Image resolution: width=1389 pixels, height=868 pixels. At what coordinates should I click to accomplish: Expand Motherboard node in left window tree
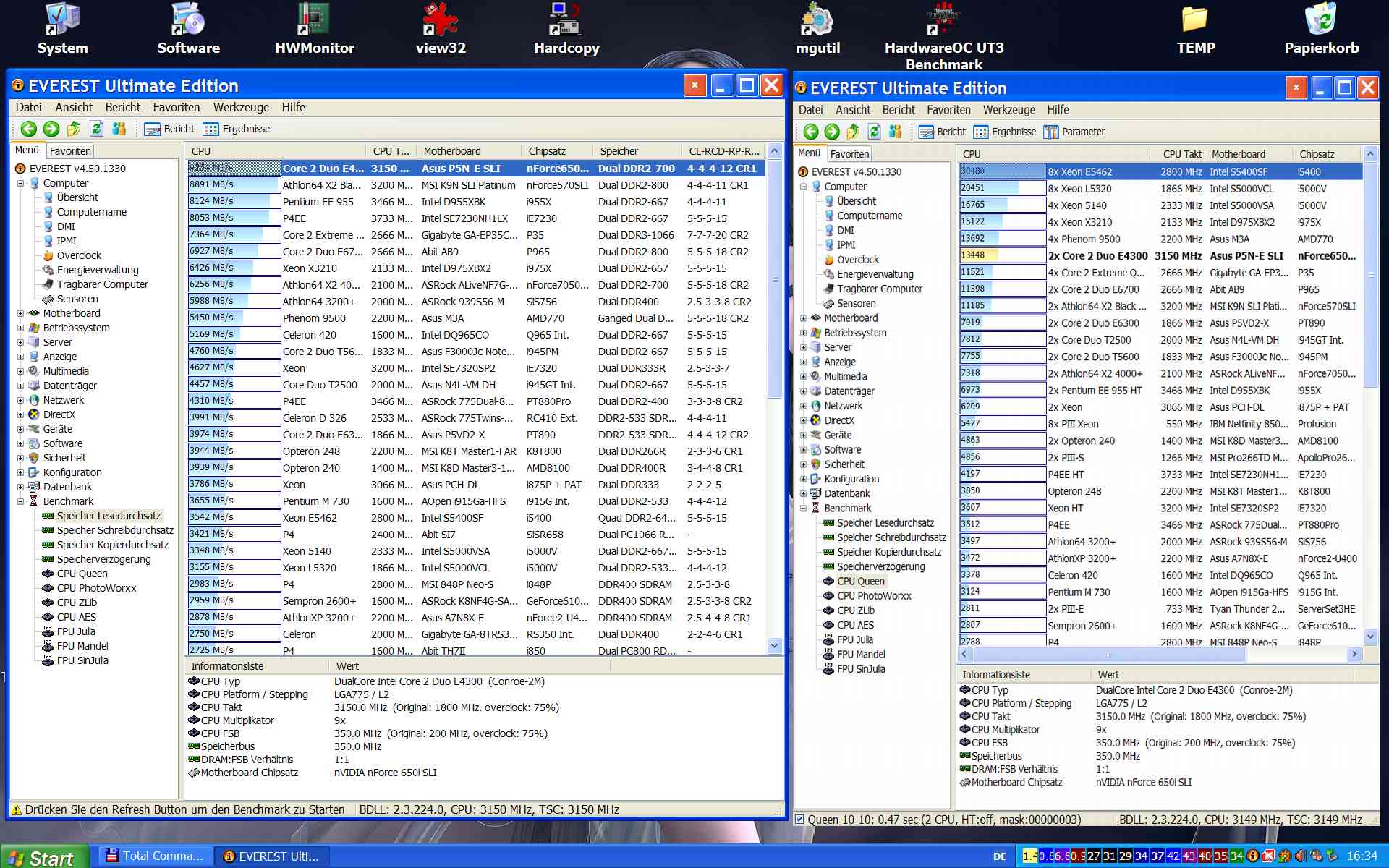21,313
